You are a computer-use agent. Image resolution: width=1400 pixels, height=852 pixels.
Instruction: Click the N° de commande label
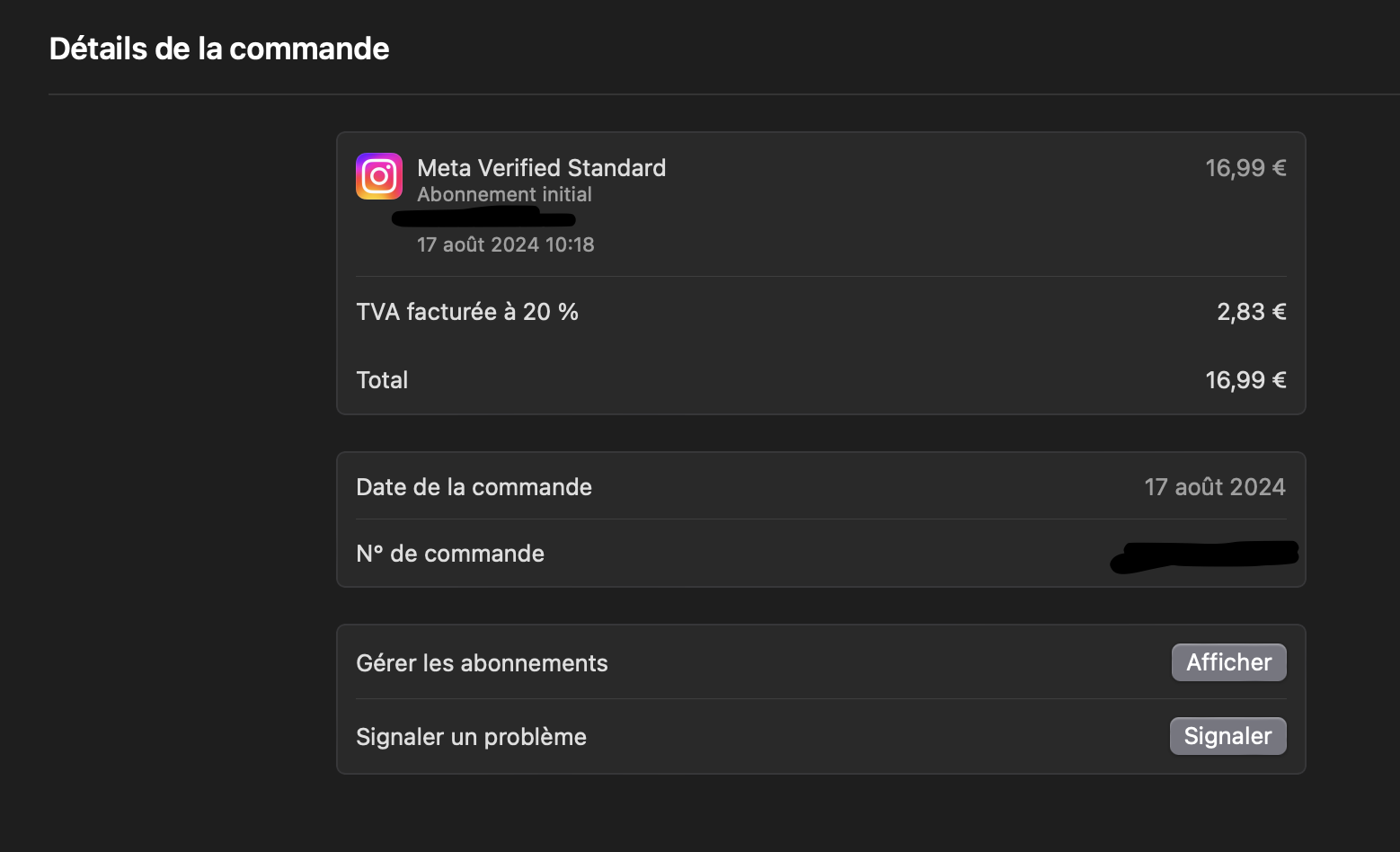[450, 554]
